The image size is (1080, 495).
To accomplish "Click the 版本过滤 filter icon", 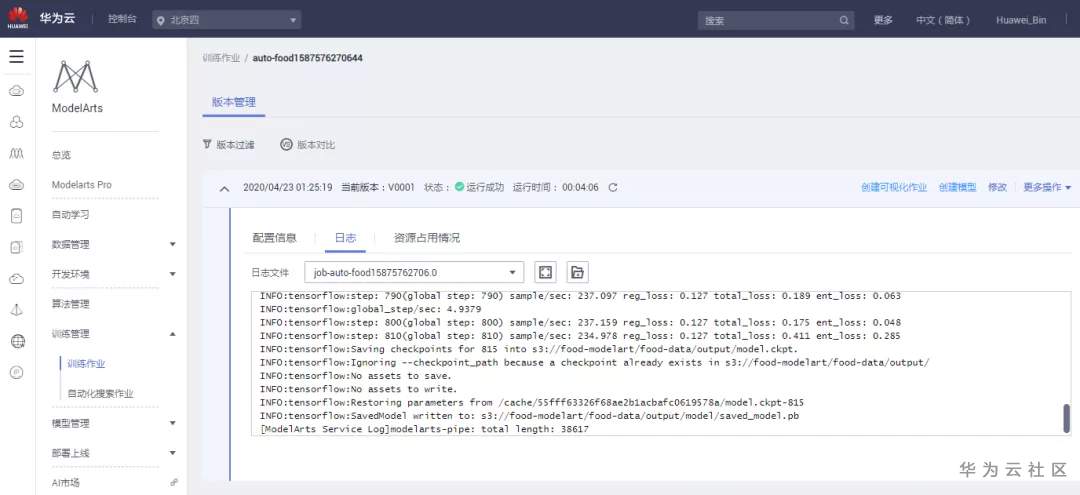I will [x=207, y=145].
